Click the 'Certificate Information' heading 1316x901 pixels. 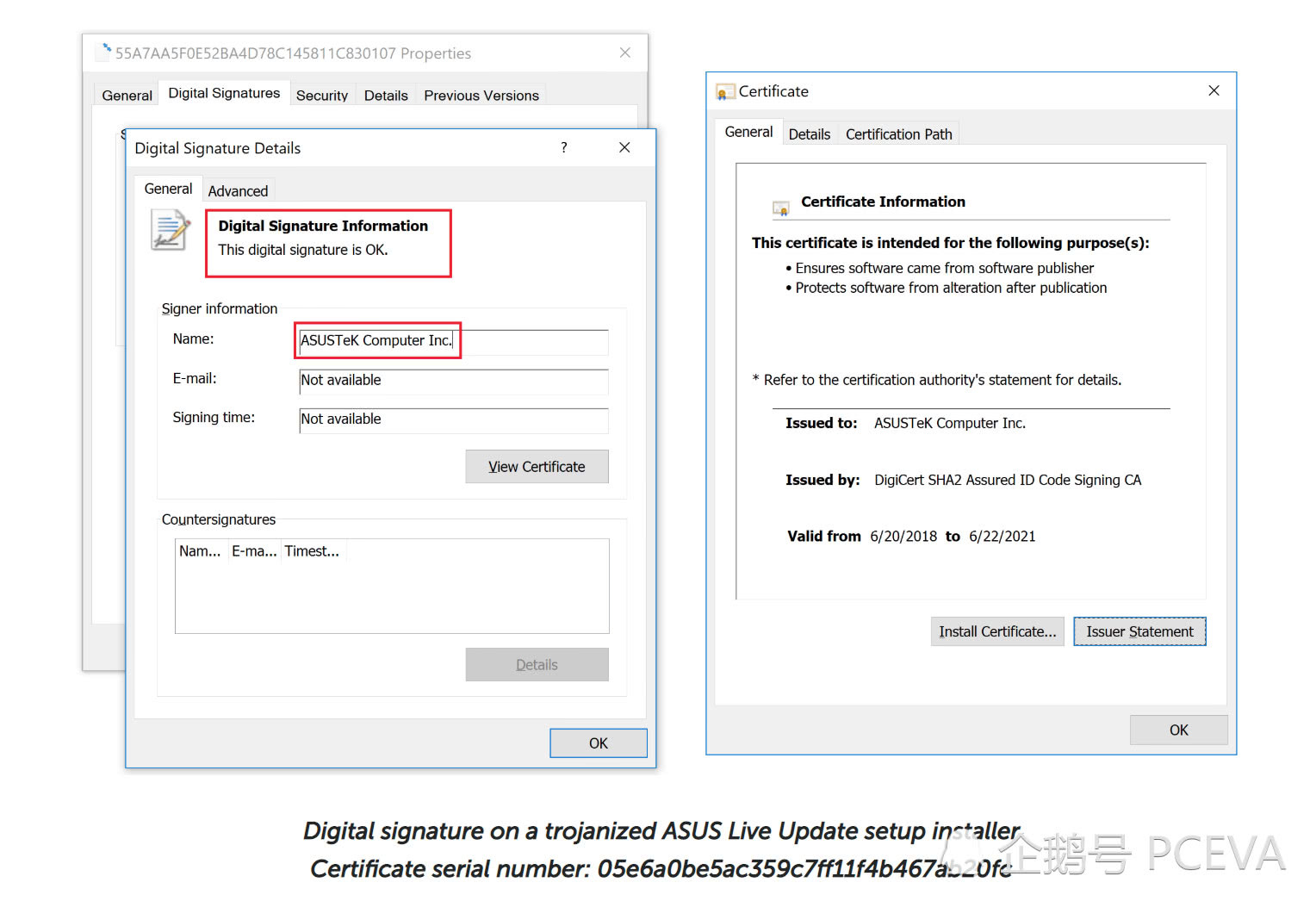883,202
